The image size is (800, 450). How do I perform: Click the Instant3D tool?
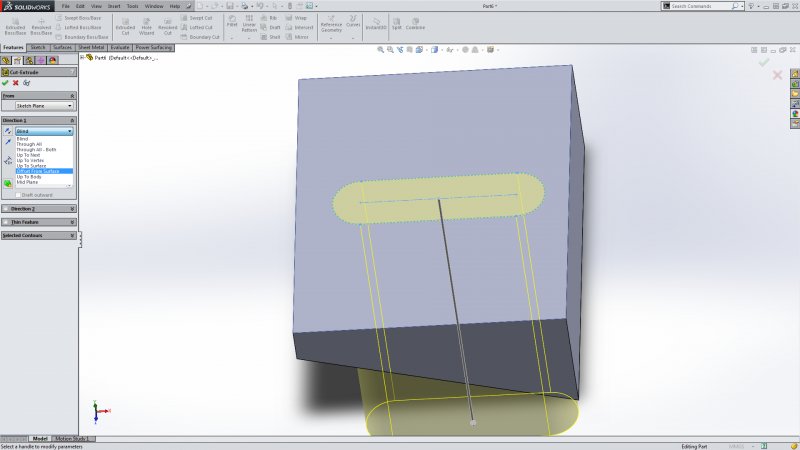click(x=376, y=24)
